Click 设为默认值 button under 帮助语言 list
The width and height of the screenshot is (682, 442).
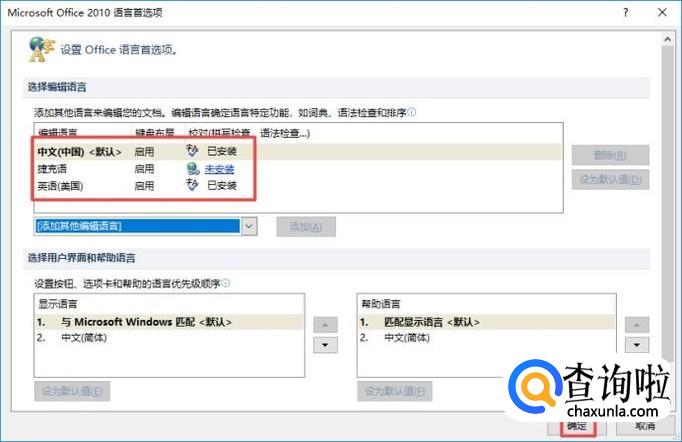pos(395,392)
